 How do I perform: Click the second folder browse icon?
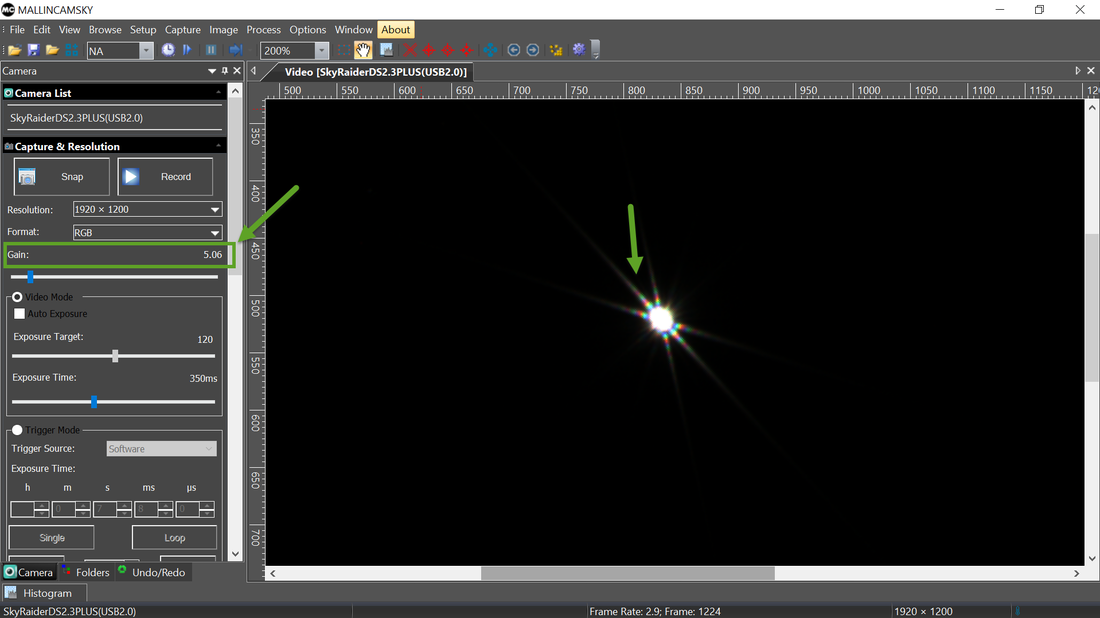tap(52, 50)
